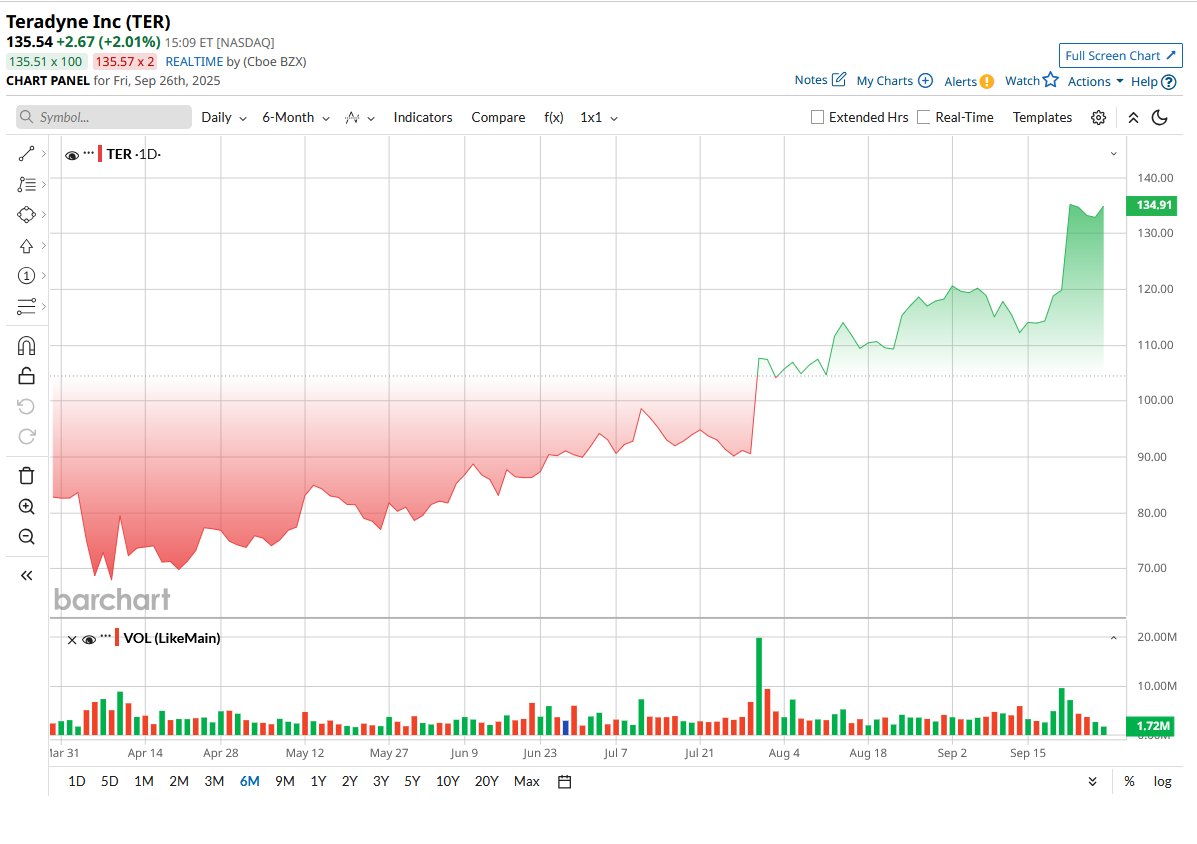Remove the VOL indicator pane
This screenshot has height=844, width=1197.
coord(72,639)
